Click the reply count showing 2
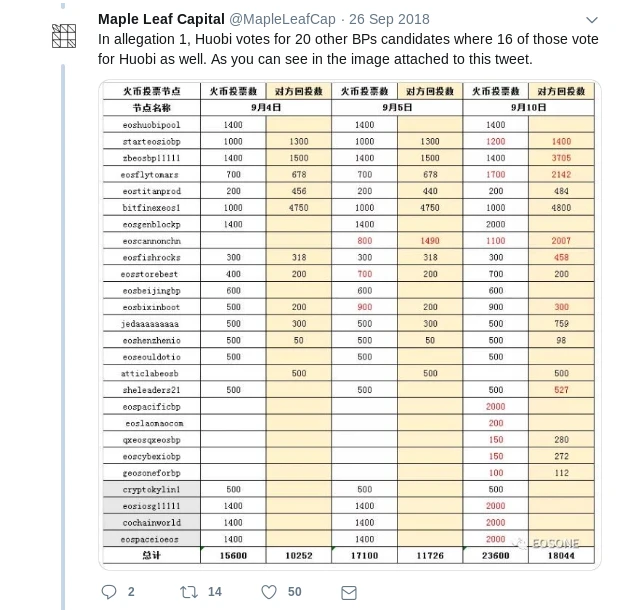This screenshot has width=640, height=610. [x=131, y=592]
